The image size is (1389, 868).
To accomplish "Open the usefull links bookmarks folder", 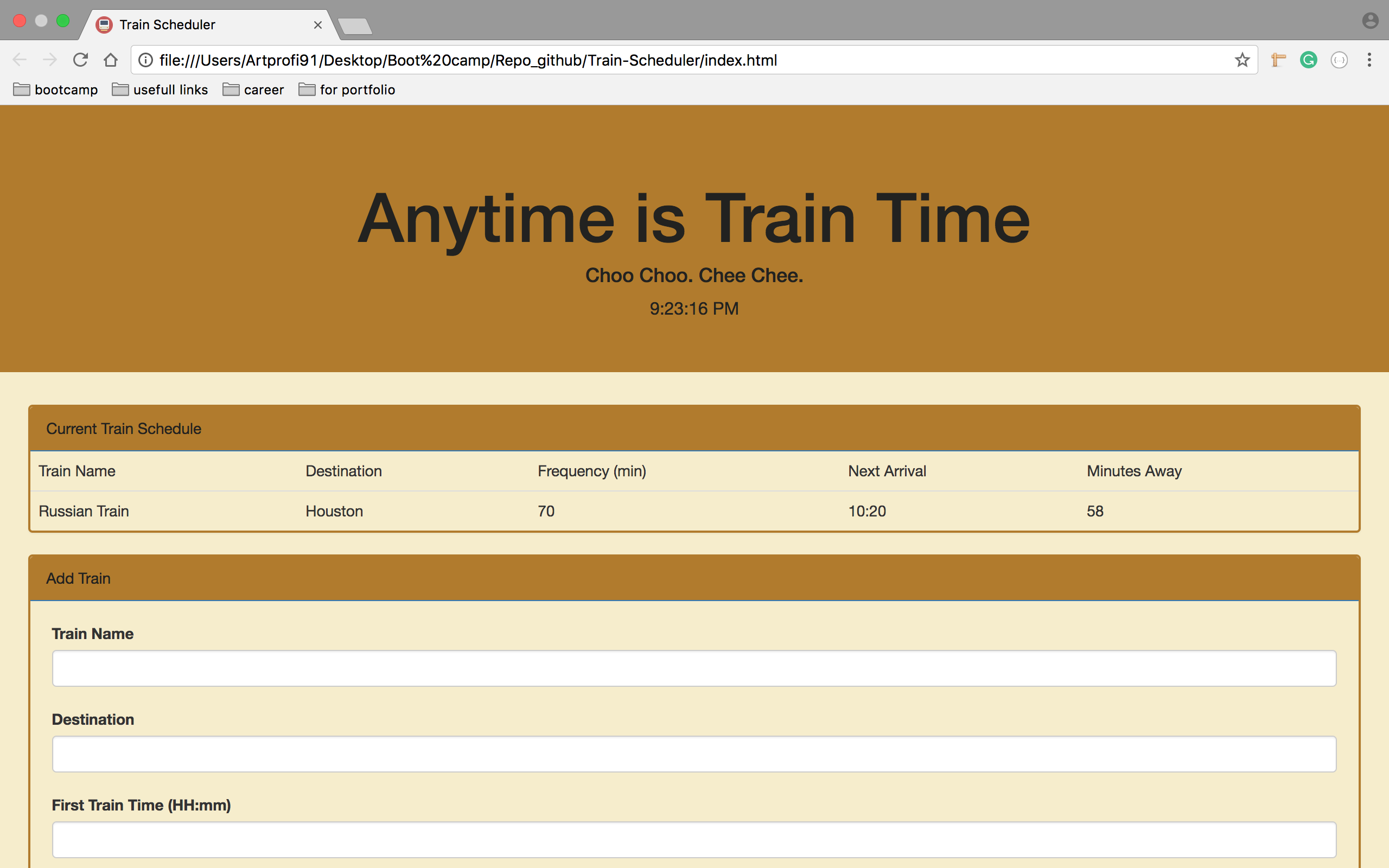I will (x=160, y=90).
